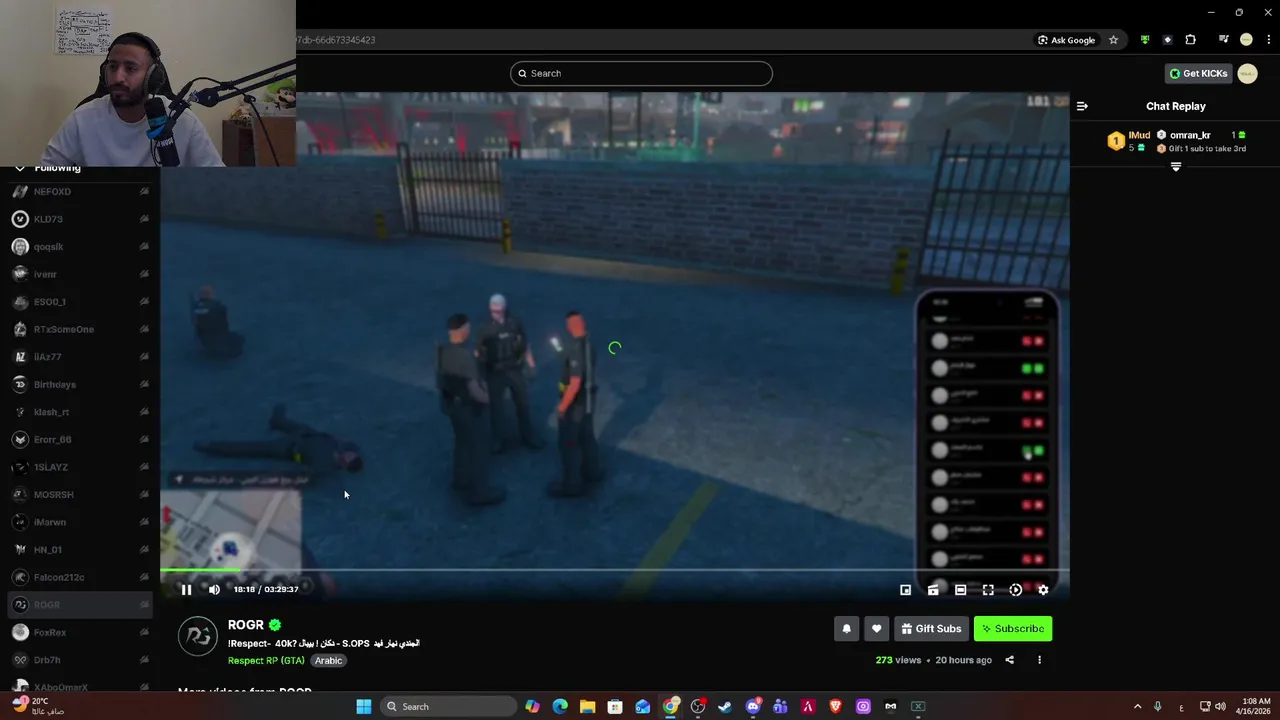This screenshot has height=720, width=1280.
Task: Open Brave browser from the taskbar
Action: tap(835, 707)
